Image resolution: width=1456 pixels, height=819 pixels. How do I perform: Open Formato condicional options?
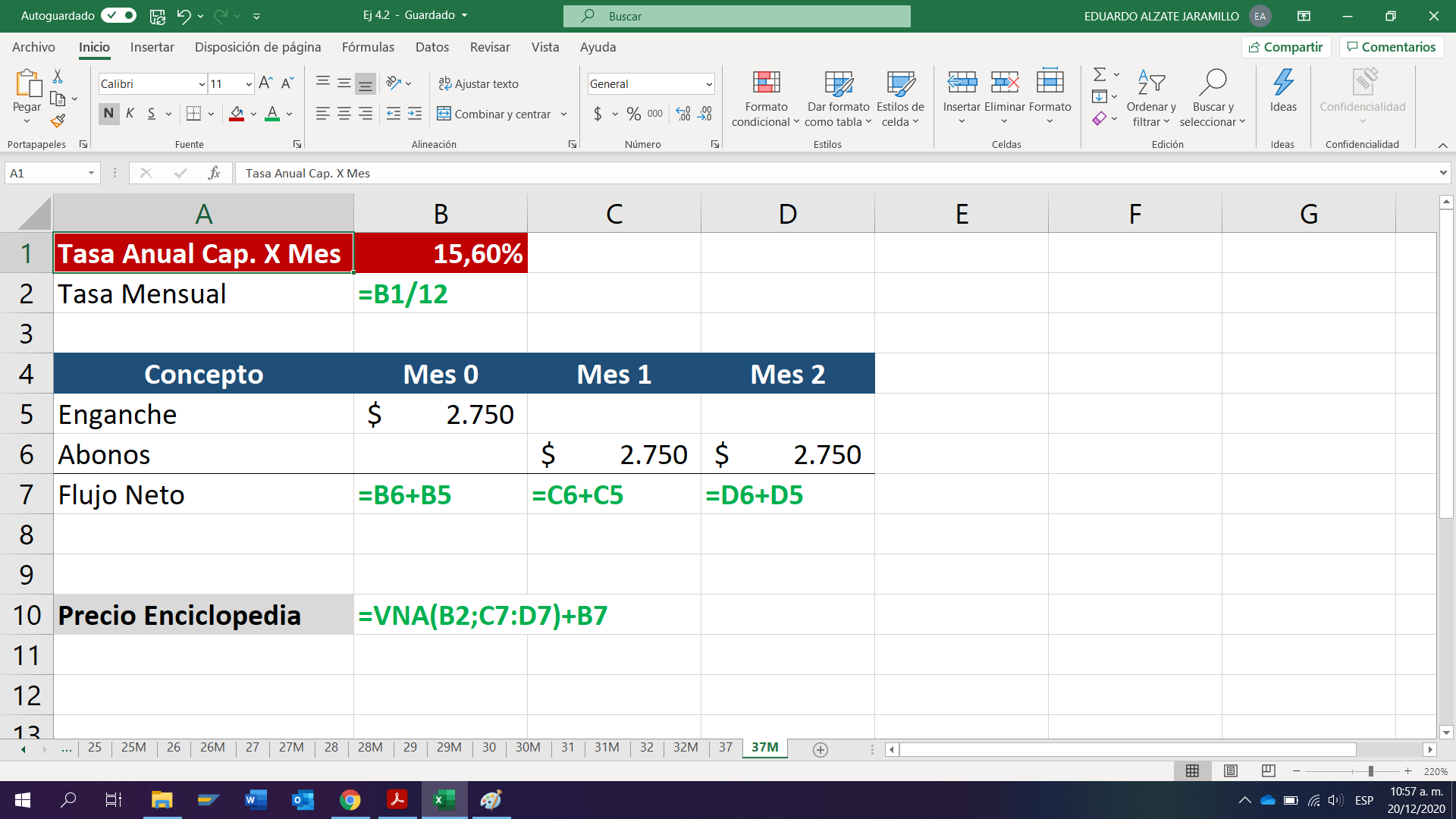coord(765,99)
